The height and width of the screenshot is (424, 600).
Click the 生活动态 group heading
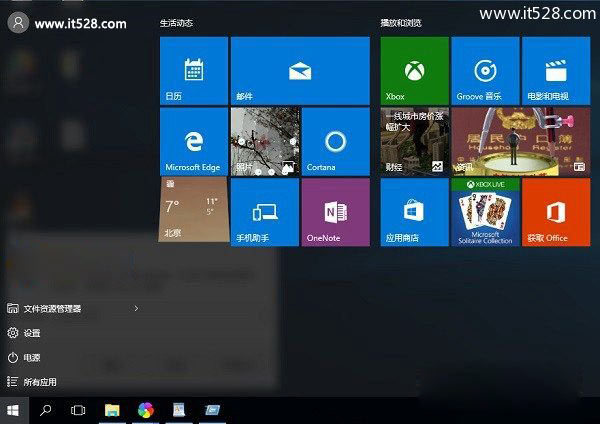coord(176,23)
